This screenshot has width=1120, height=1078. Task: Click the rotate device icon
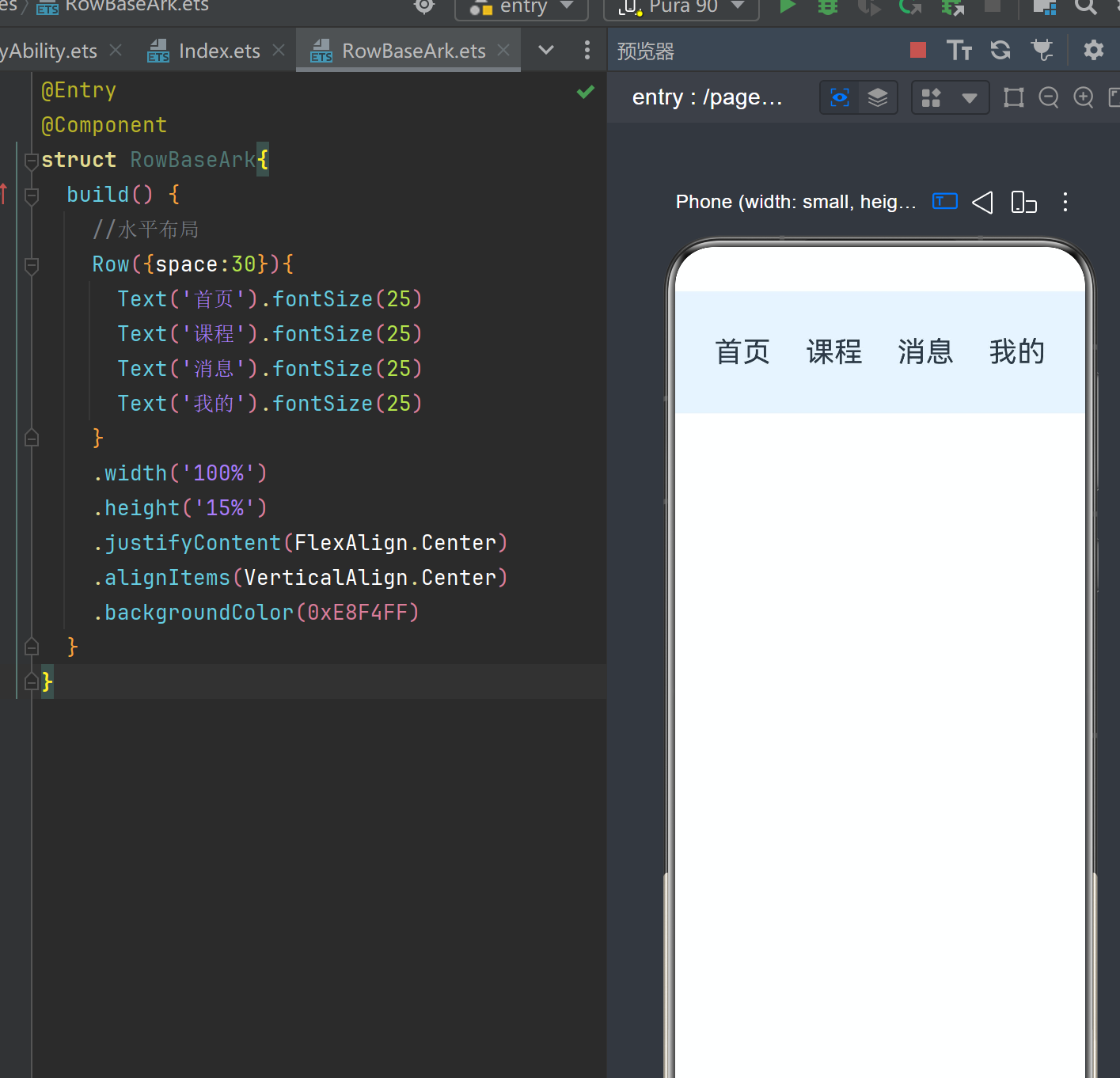1023,202
